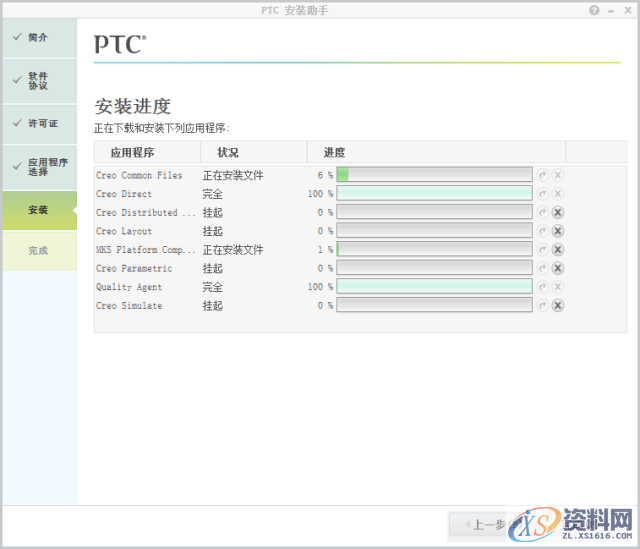Click Creo Common Files progress bar

[434, 175]
